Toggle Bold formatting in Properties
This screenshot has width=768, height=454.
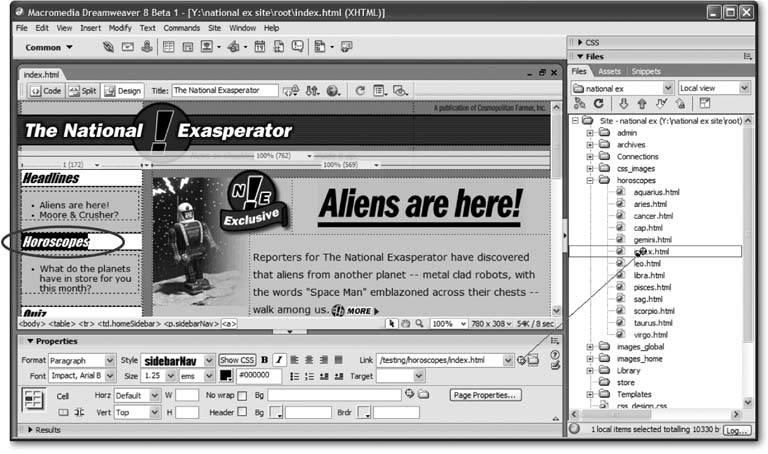click(x=264, y=360)
